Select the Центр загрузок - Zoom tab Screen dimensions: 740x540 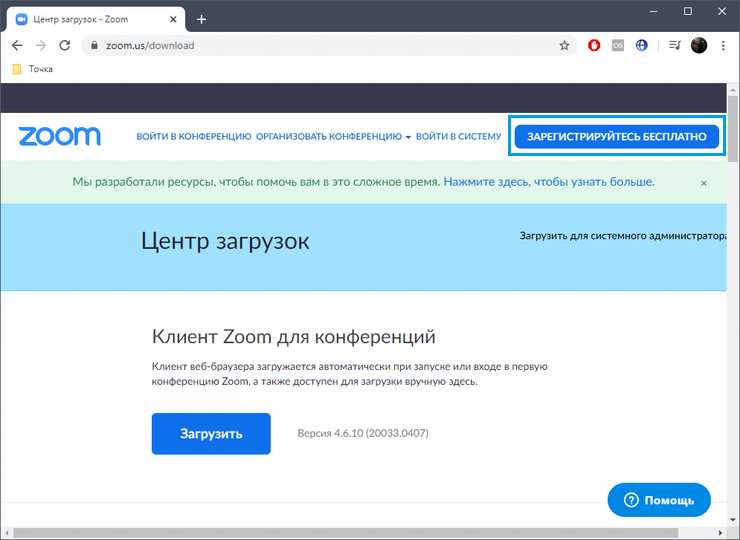(x=94, y=19)
